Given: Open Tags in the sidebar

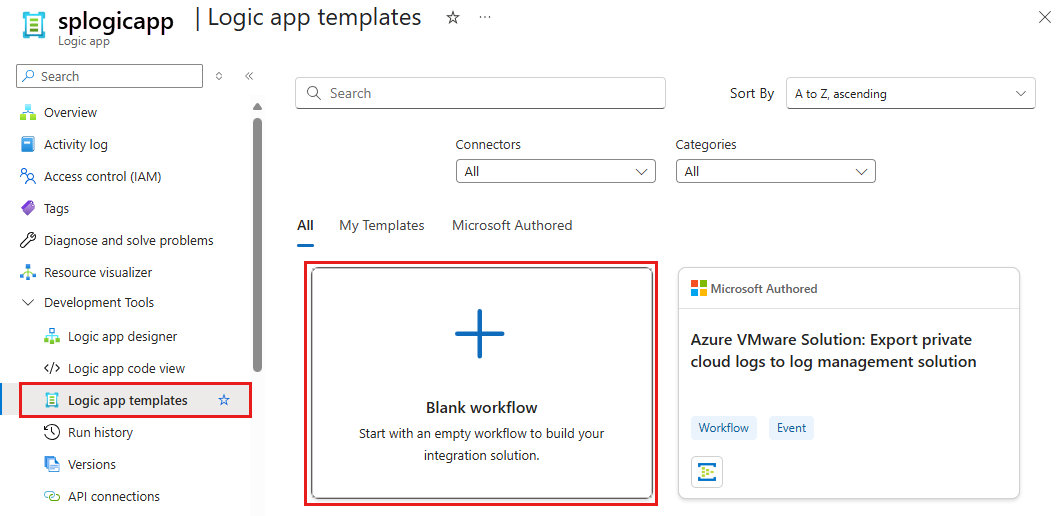Looking at the screenshot, I should coord(57,208).
